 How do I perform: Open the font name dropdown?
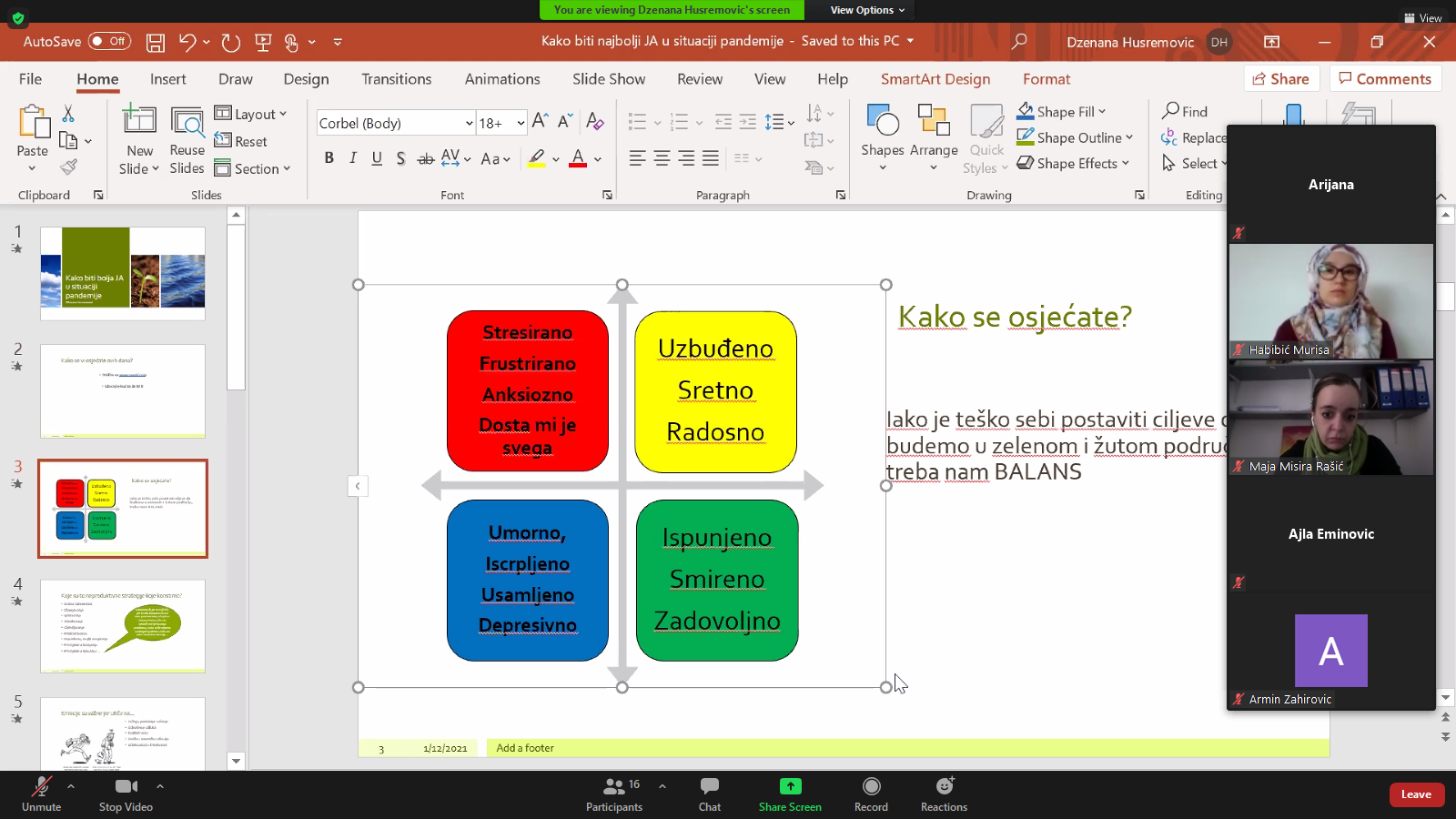pyautogui.click(x=469, y=123)
